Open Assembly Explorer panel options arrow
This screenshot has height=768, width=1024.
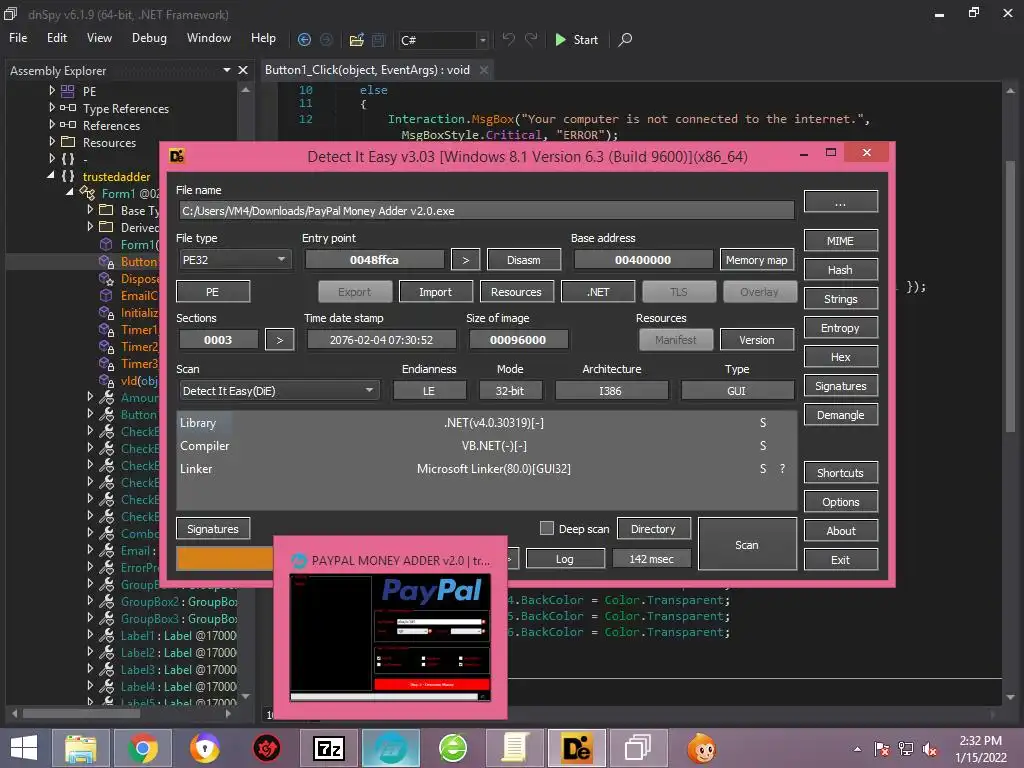(x=227, y=70)
